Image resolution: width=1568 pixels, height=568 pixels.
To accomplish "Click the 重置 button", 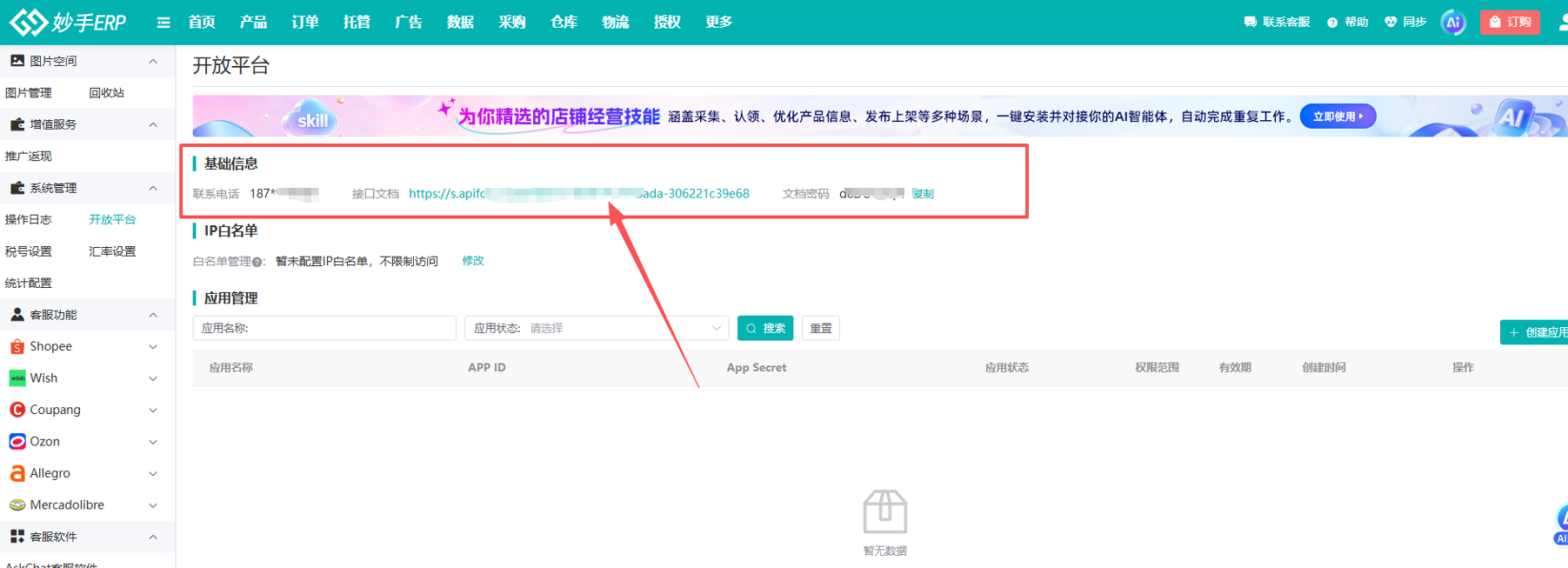I will [x=821, y=328].
